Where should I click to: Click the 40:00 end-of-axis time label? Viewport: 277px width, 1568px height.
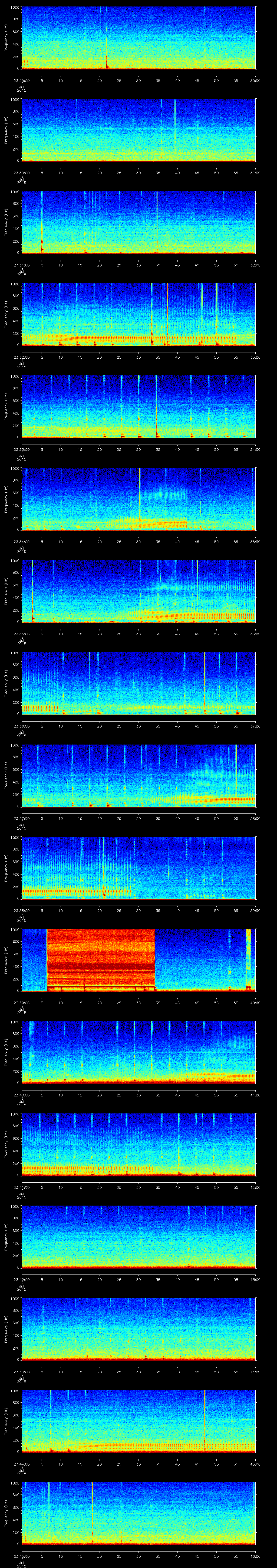[x=255, y=1003]
